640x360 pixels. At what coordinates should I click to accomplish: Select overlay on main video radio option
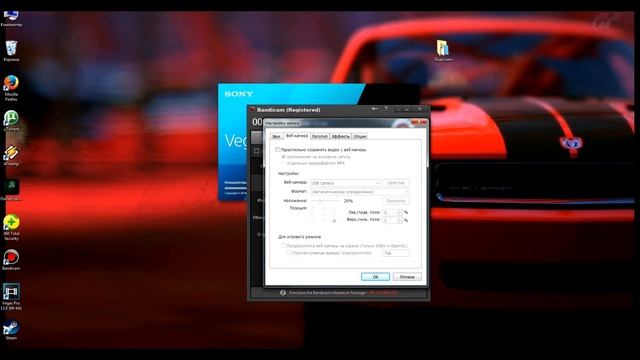click(x=283, y=157)
